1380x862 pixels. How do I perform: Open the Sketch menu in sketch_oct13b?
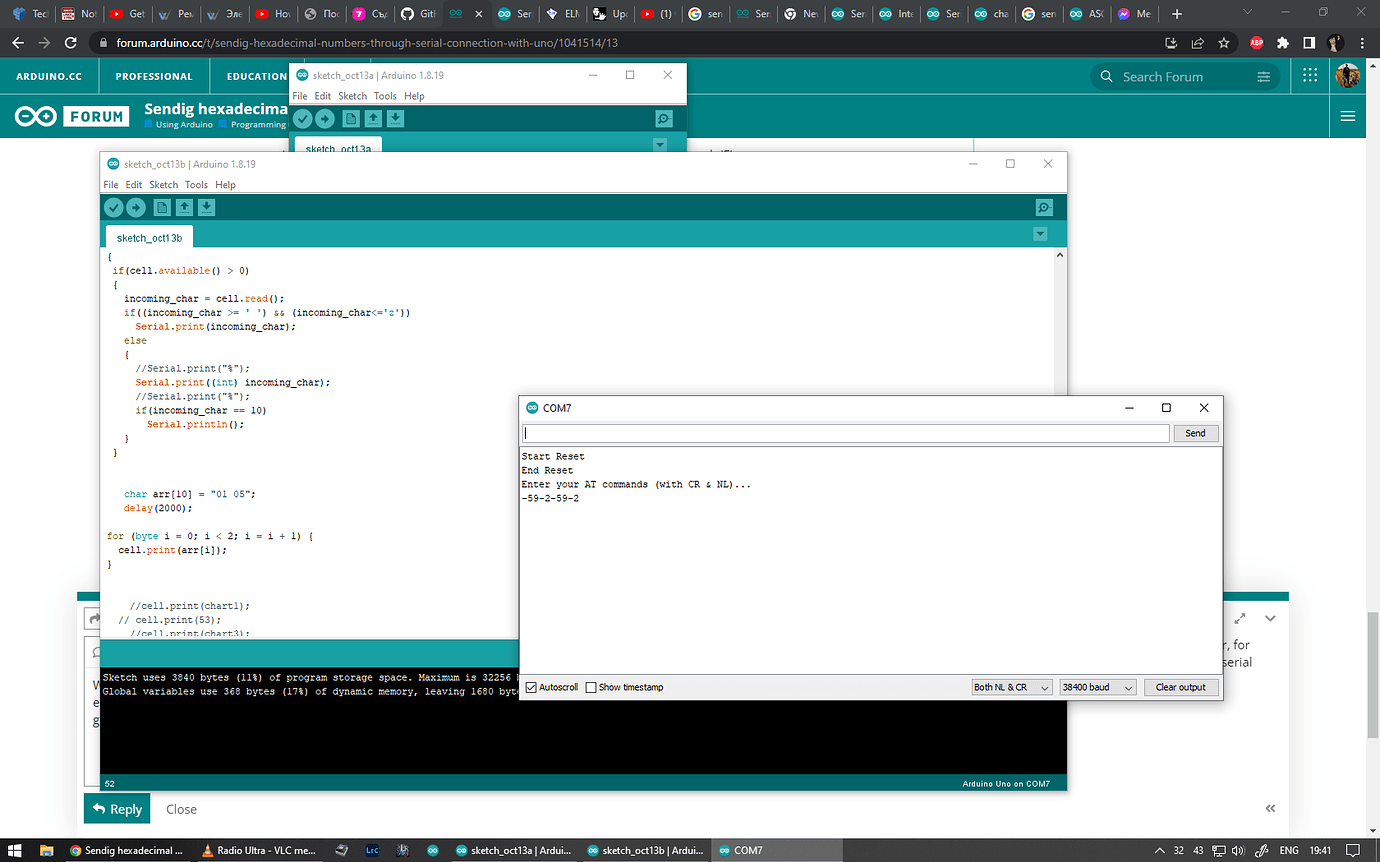tap(163, 185)
